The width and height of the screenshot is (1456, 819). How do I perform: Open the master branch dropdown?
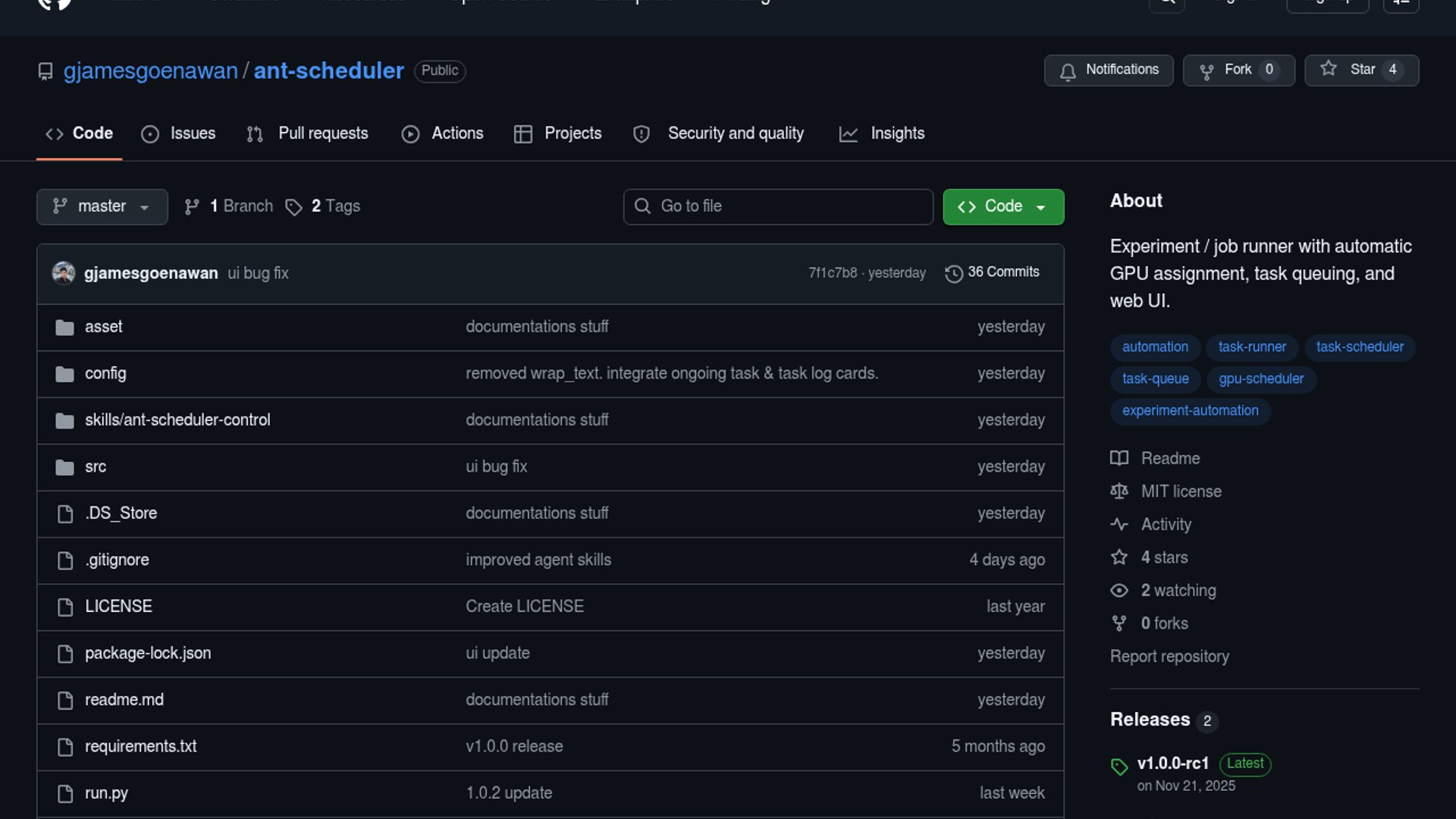(102, 206)
